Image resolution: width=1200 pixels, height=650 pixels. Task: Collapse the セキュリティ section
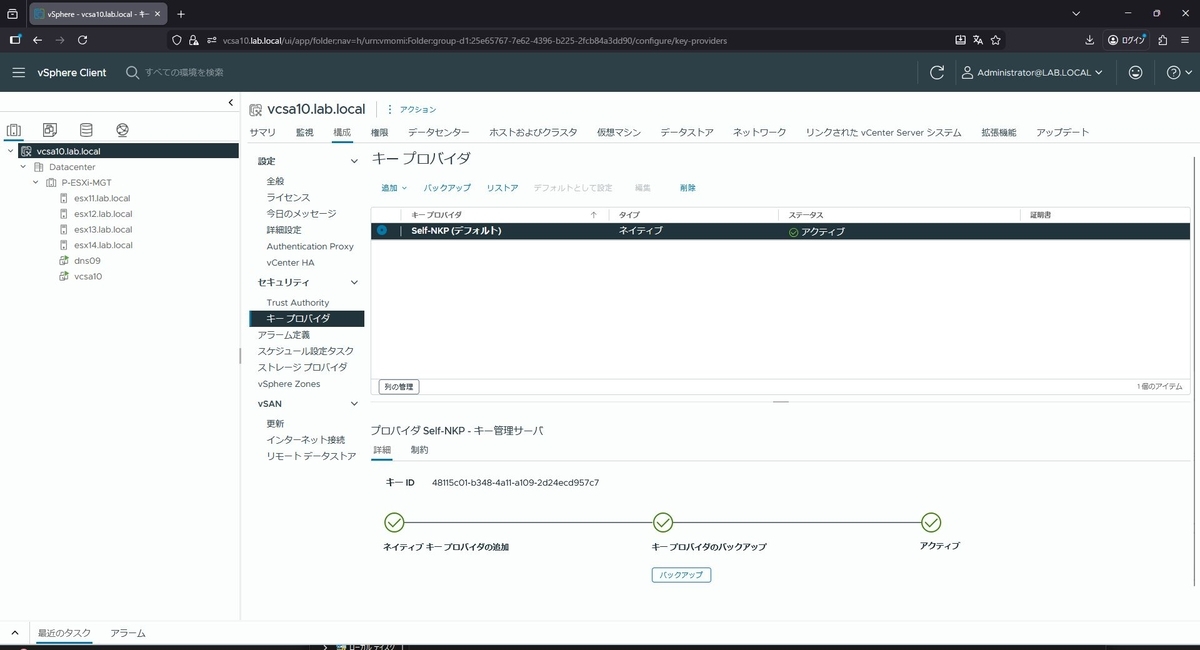click(x=353, y=283)
